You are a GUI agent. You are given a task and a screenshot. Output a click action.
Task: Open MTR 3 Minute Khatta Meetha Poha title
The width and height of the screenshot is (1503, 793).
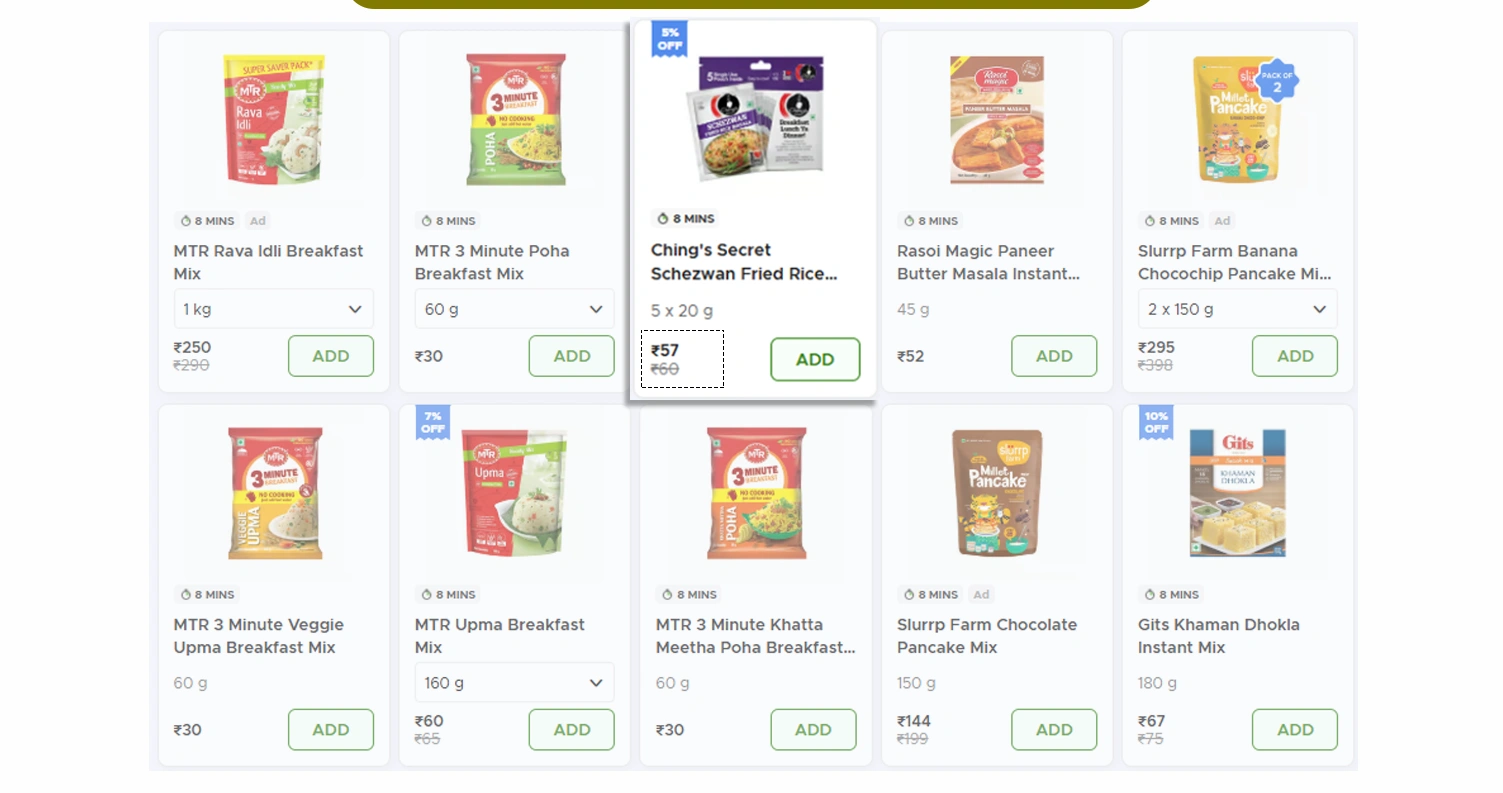click(x=755, y=636)
